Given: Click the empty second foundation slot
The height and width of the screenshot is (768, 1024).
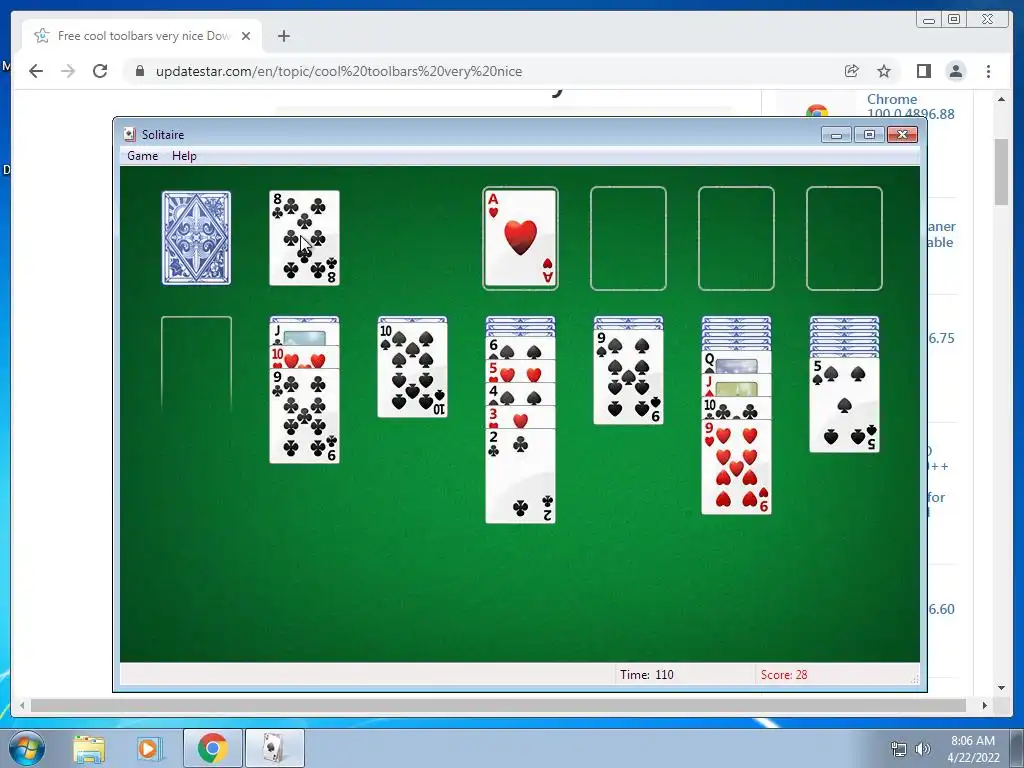Looking at the screenshot, I should tap(628, 238).
